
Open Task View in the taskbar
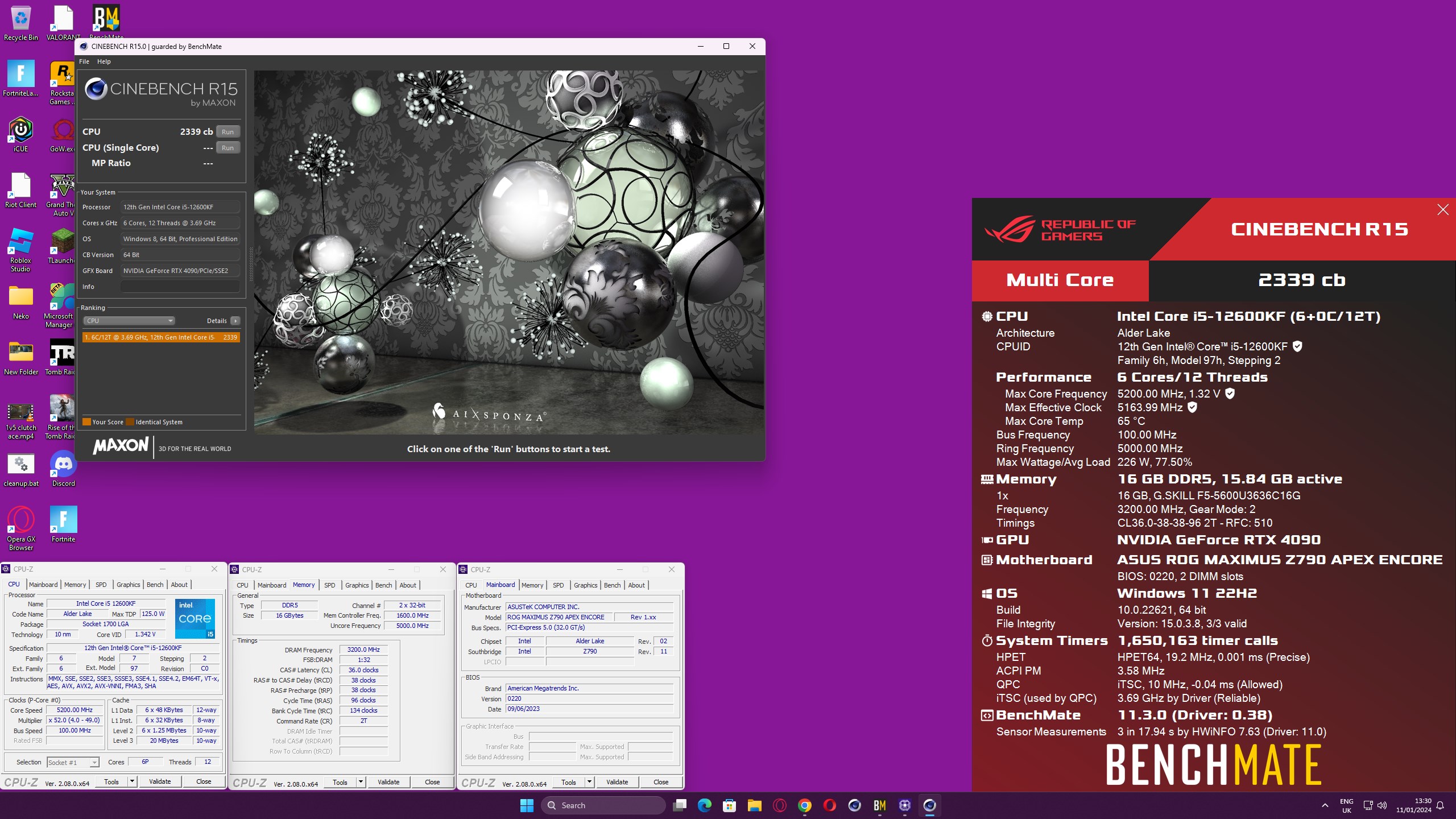pyautogui.click(x=680, y=805)
